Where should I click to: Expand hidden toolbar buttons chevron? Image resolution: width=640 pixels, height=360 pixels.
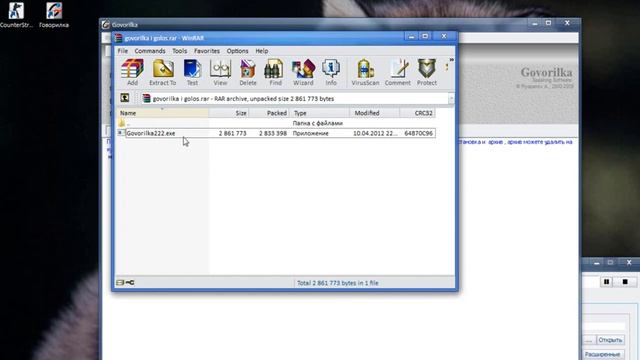click(x=451, y=60)
